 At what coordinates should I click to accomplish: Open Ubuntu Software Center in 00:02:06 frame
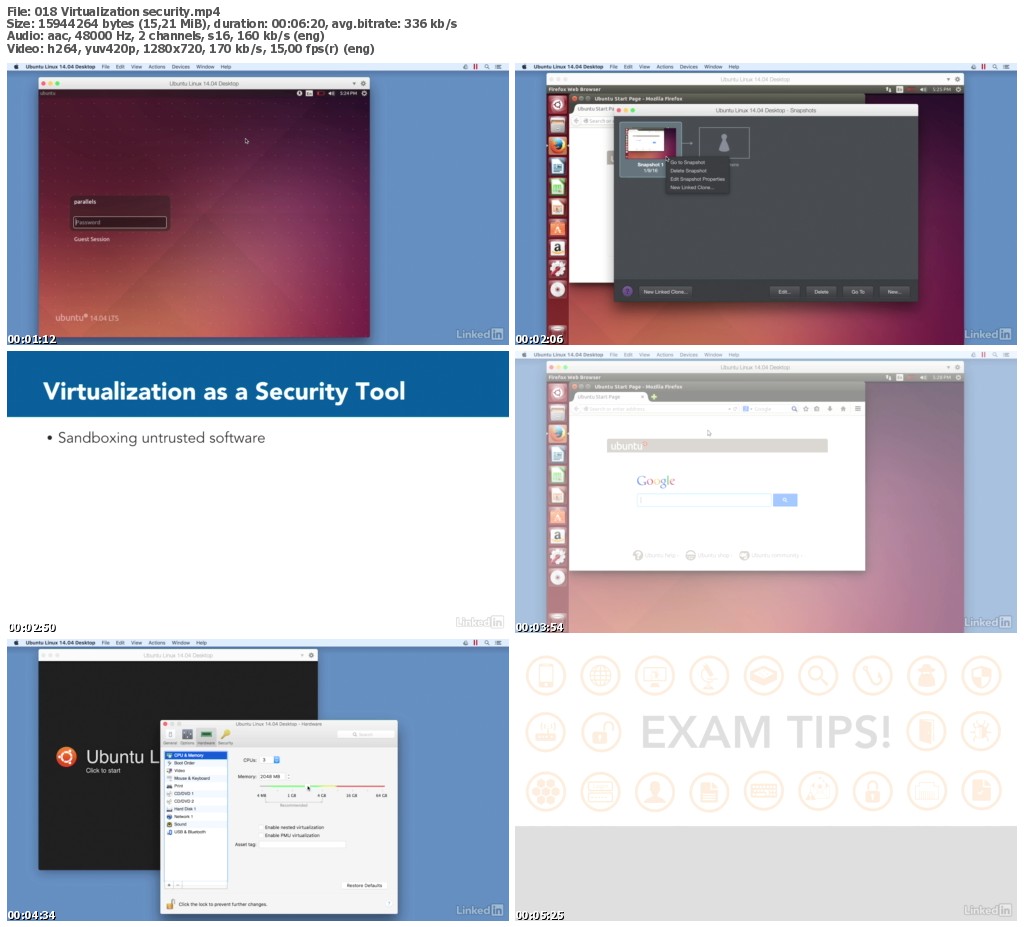click(x=557, y=227)
